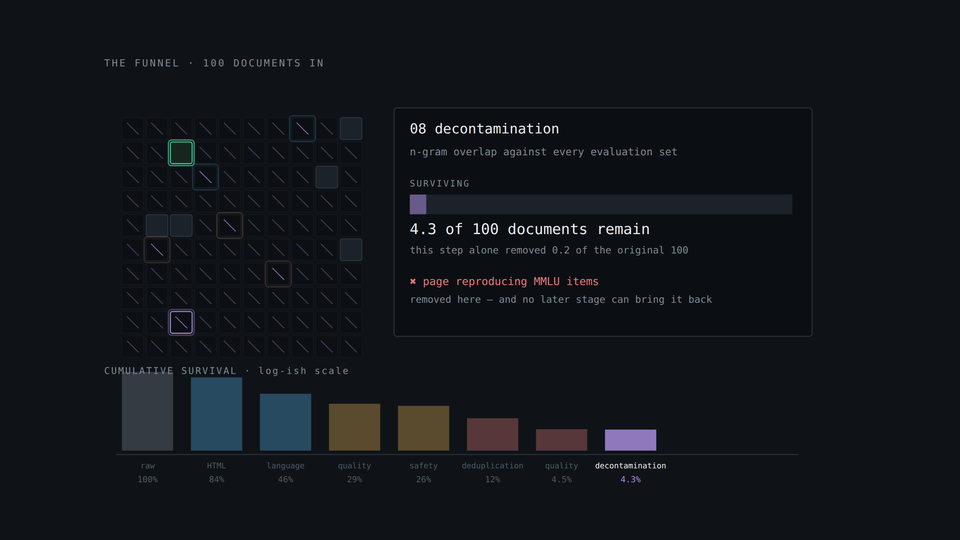Click 'this step alone removed 0.2' line

click(x=549, y=250)
